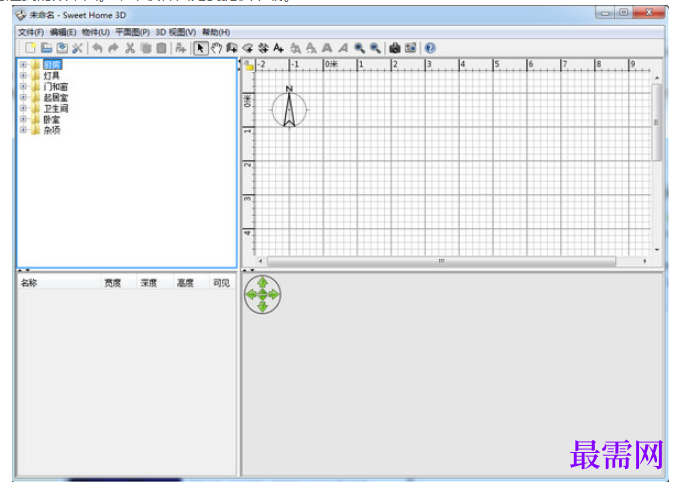Image resolution: width=682 pixels, height=486 pixels.
Task: Sort furniture by the 高度 column header
Action: point(191,283)
